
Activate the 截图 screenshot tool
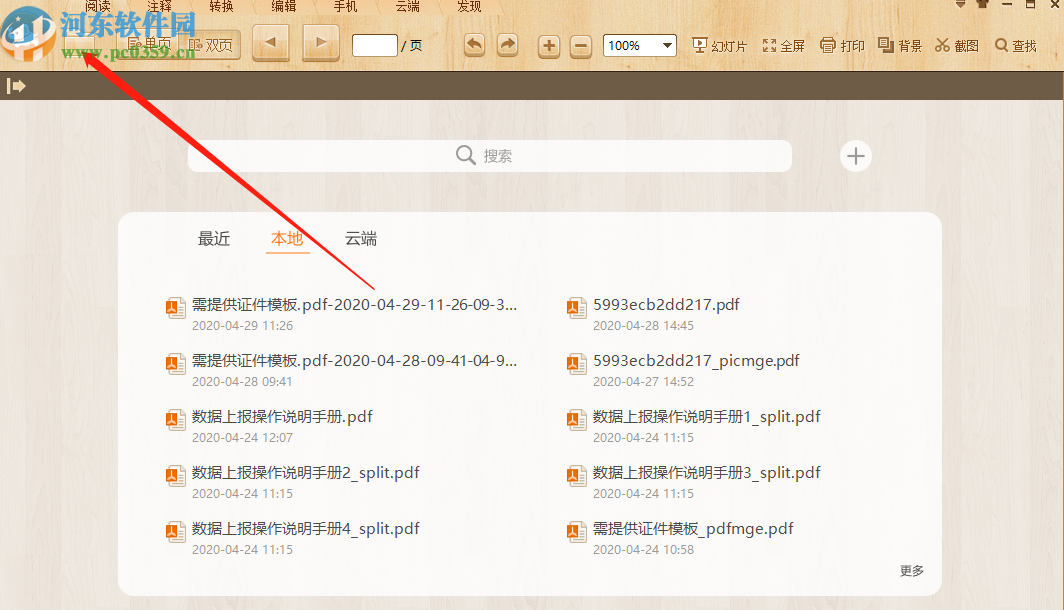957,45
